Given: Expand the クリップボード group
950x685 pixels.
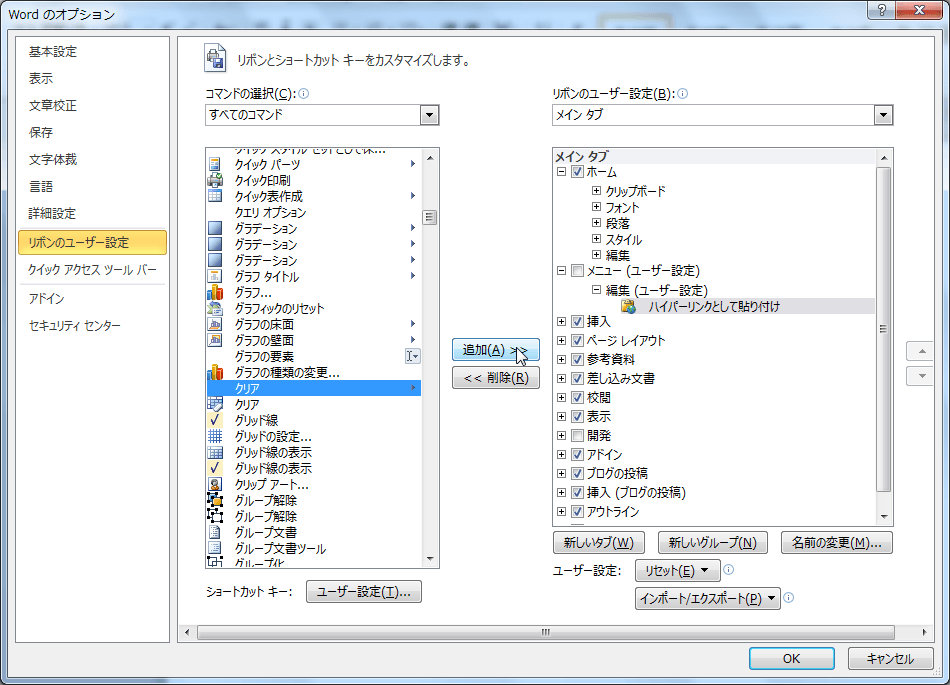Looking at the screenshot, I should pyautogui.click(x=596, y=191).
